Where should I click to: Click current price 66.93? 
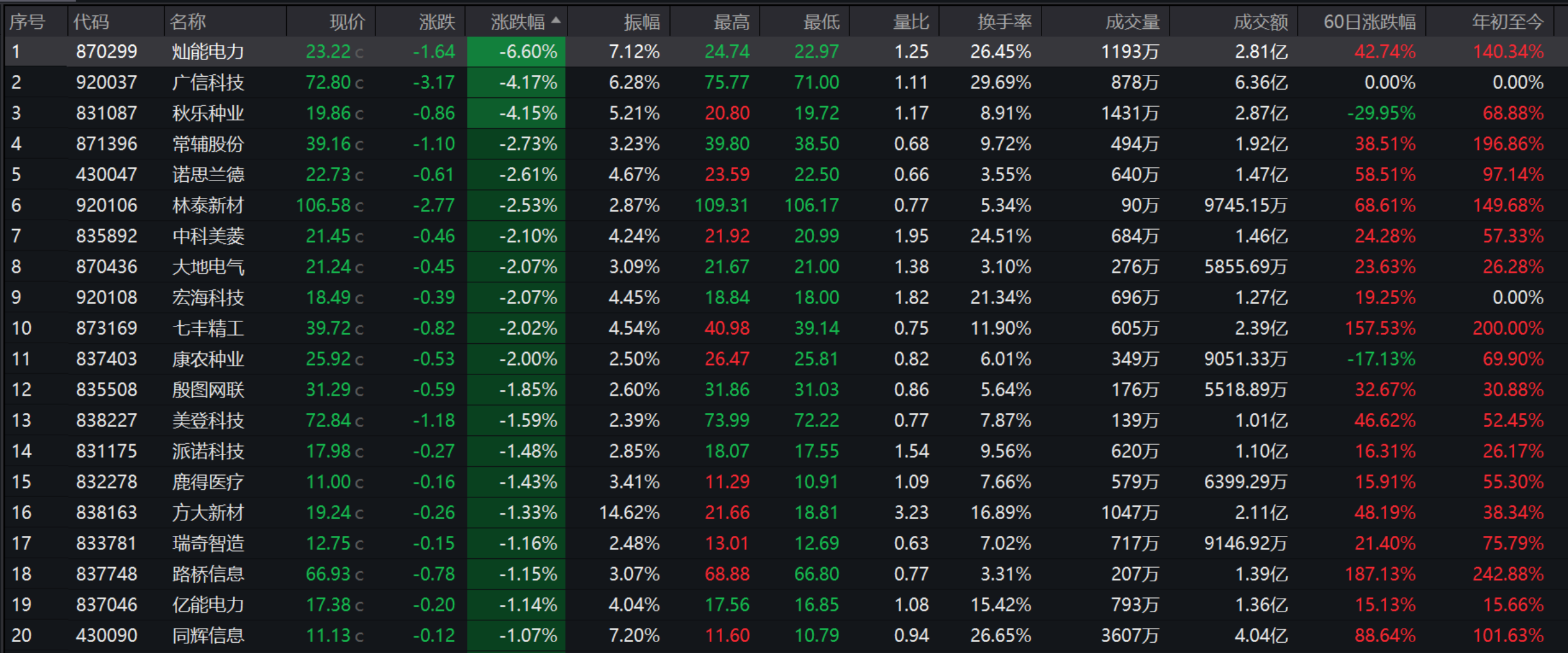tap(329, 574)
